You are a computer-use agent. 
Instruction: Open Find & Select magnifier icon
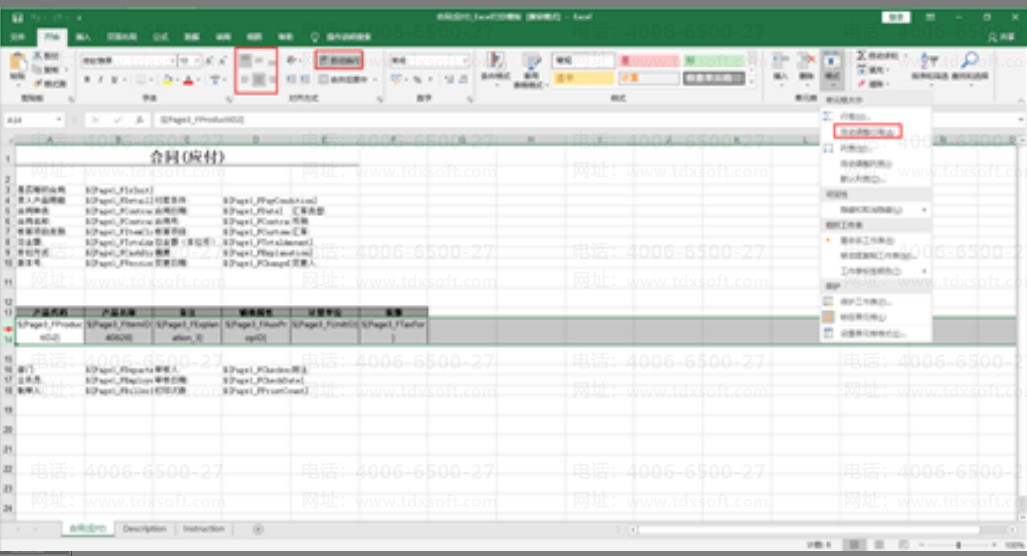coord(969,61)
